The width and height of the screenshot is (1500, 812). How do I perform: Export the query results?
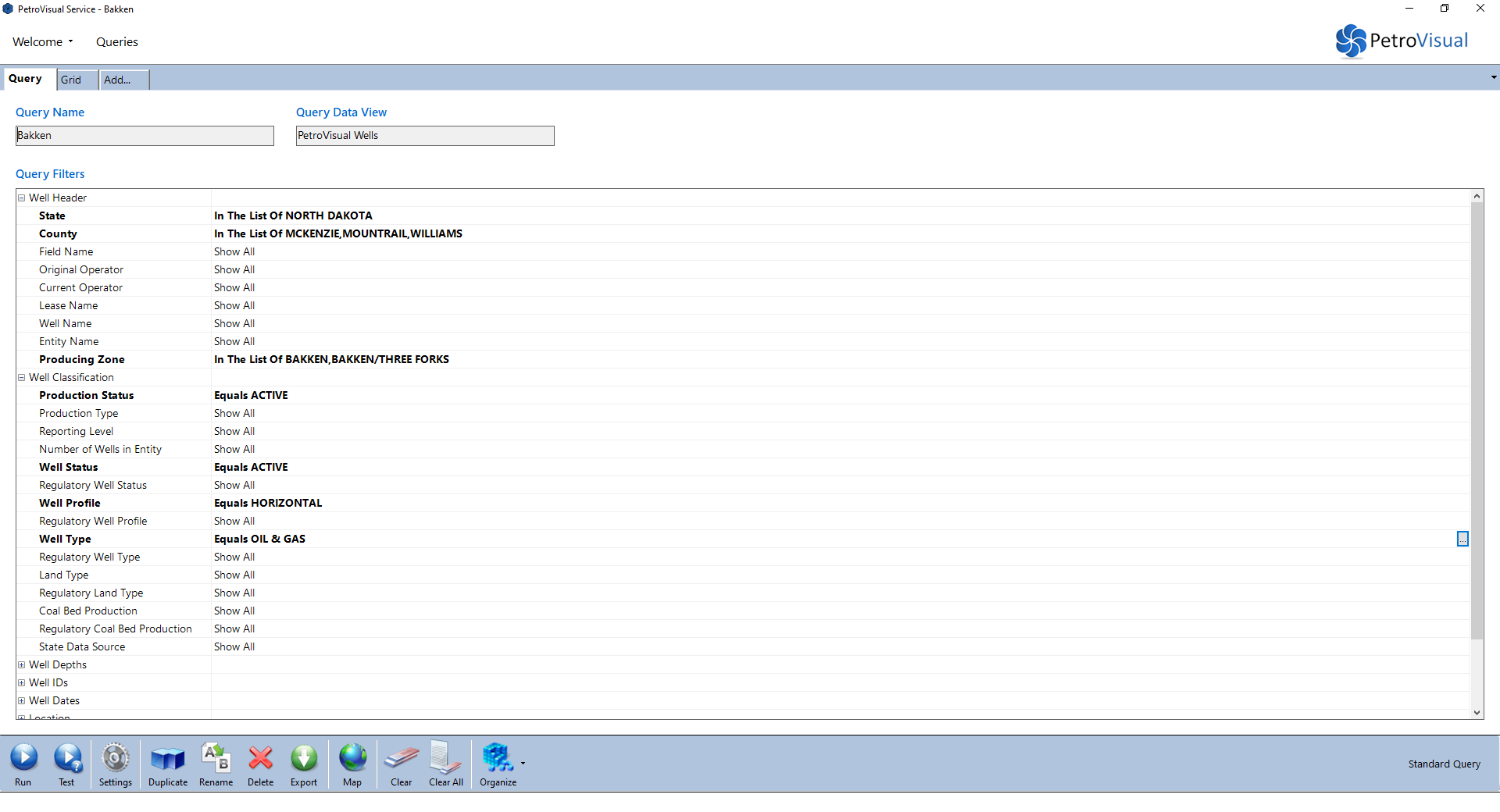click(304, 764)
